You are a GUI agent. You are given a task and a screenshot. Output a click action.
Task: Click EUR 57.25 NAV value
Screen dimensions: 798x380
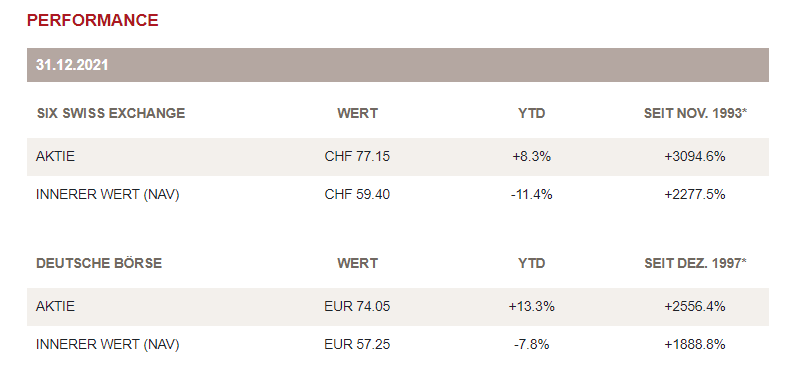pyautogui.click(x=357, y=344)
